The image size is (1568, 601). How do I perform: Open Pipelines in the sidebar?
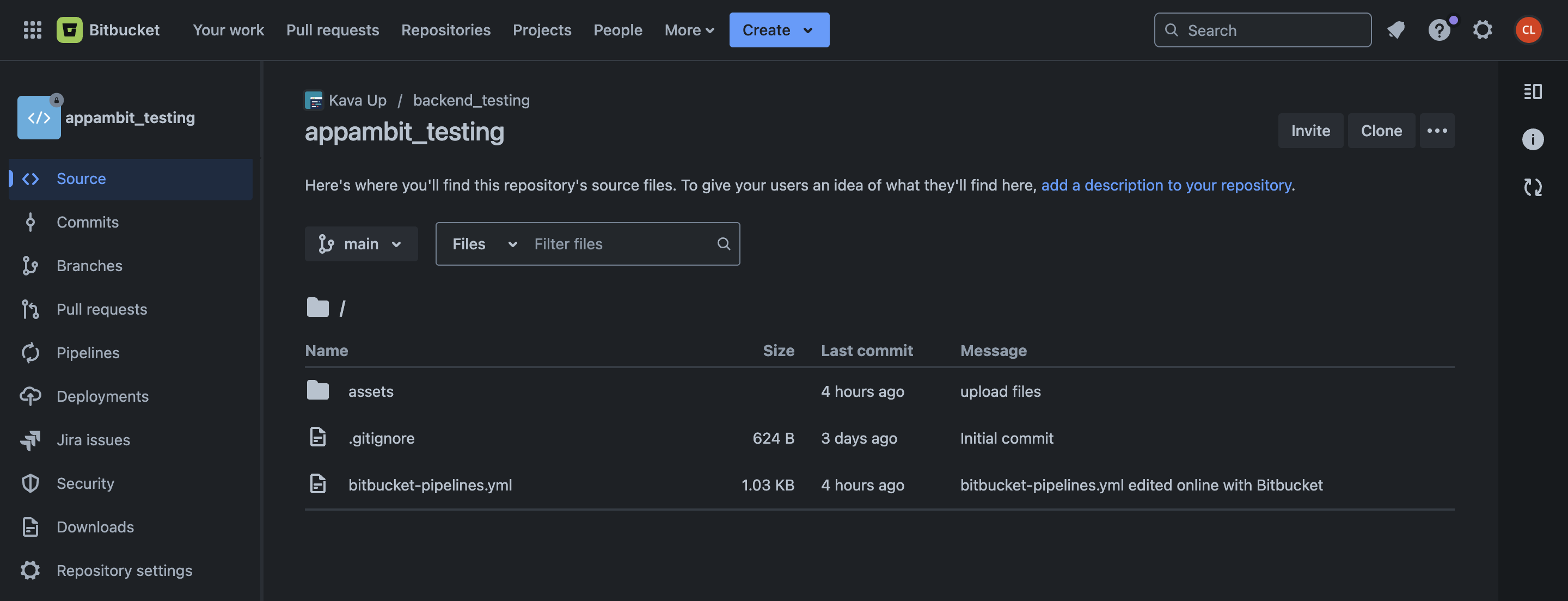(x=88, y=353)
